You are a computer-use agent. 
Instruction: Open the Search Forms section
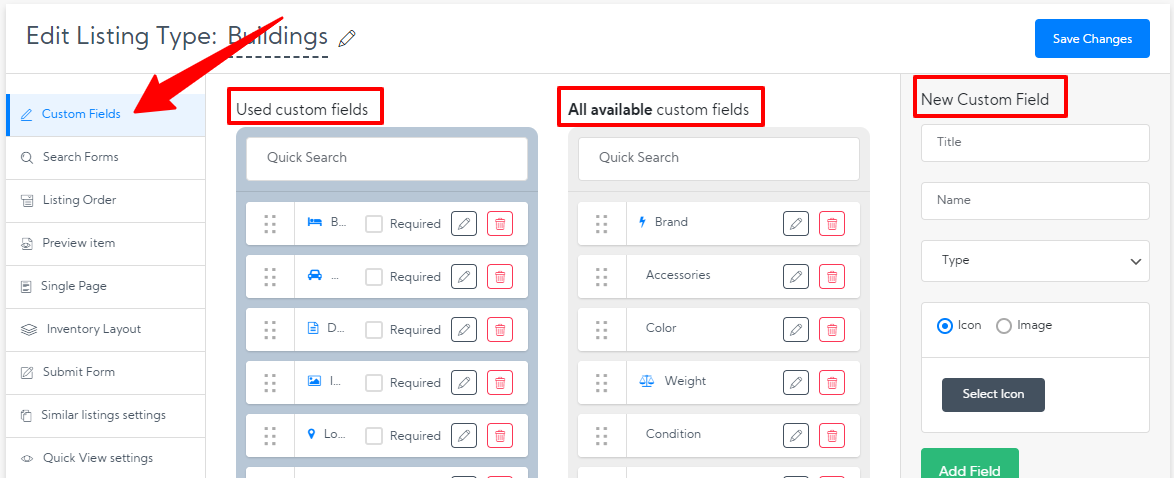coord(80,157)
